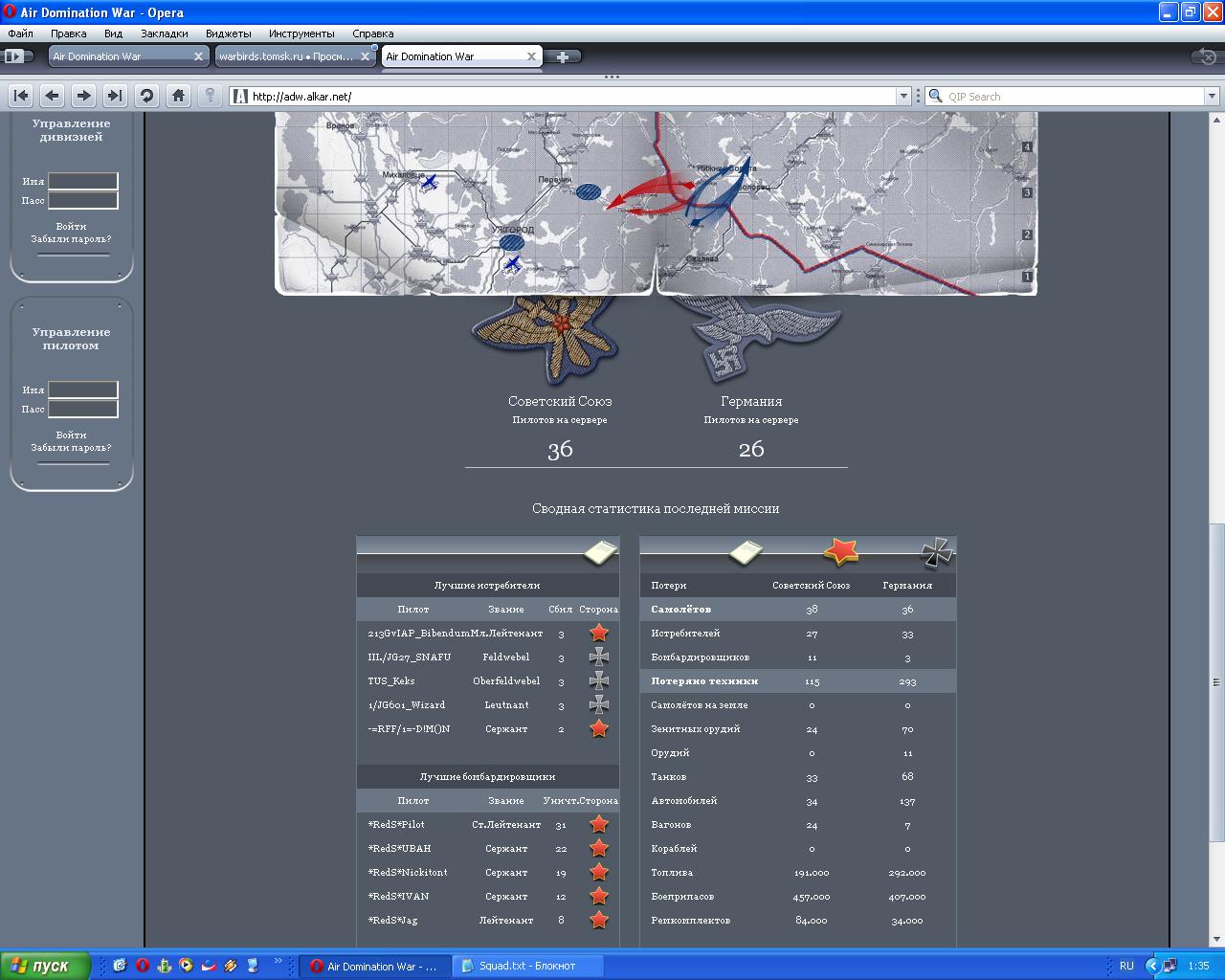
Task: Click the vertical page scrollbar thumb
Action: [1216, 681]
